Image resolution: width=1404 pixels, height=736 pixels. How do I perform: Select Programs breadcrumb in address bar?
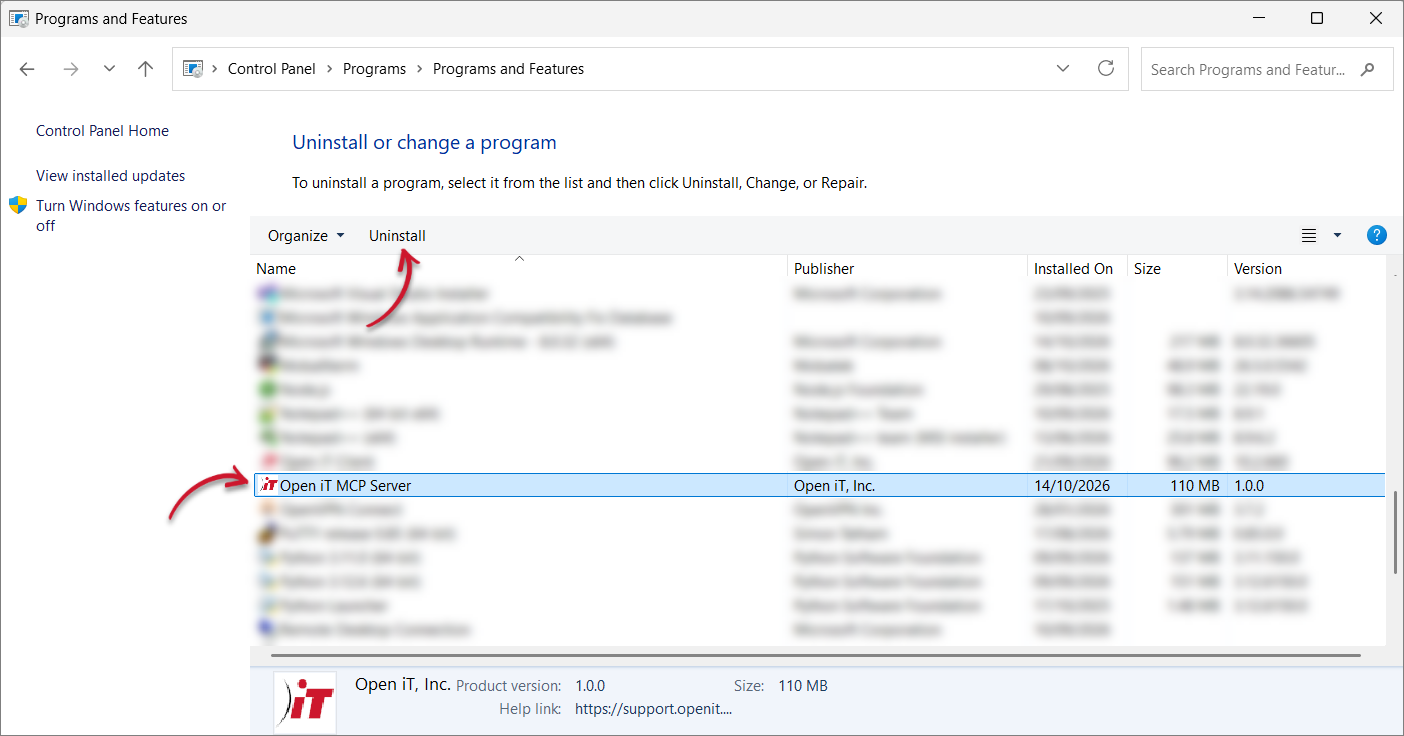[374, 69]
